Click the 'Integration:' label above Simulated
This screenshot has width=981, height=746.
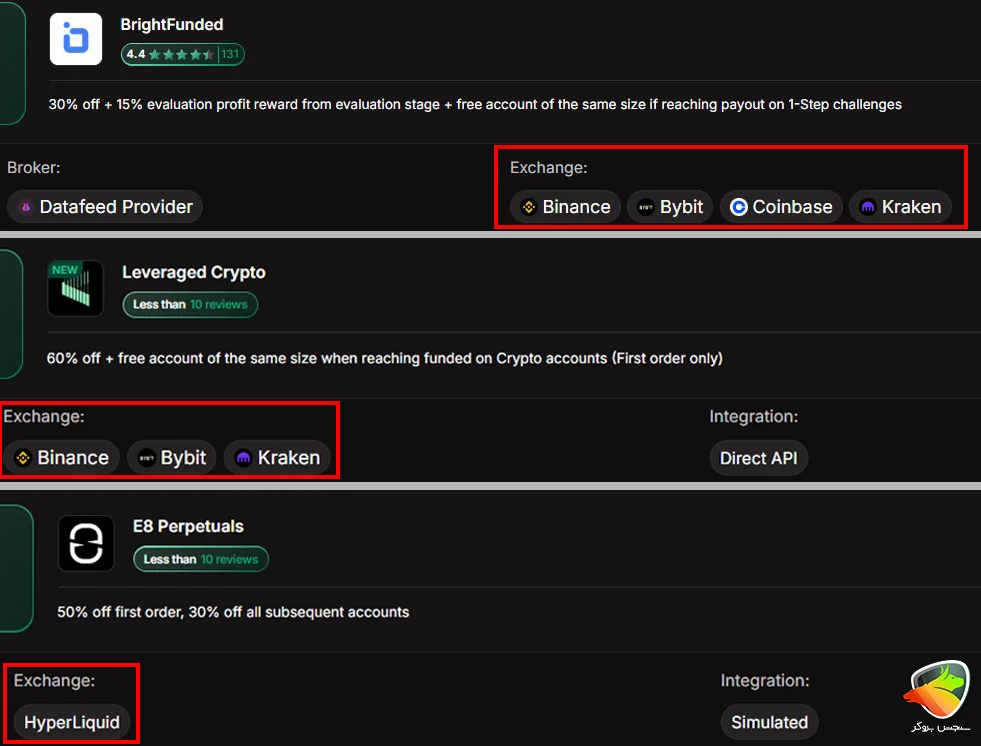(x=765, y=680)
